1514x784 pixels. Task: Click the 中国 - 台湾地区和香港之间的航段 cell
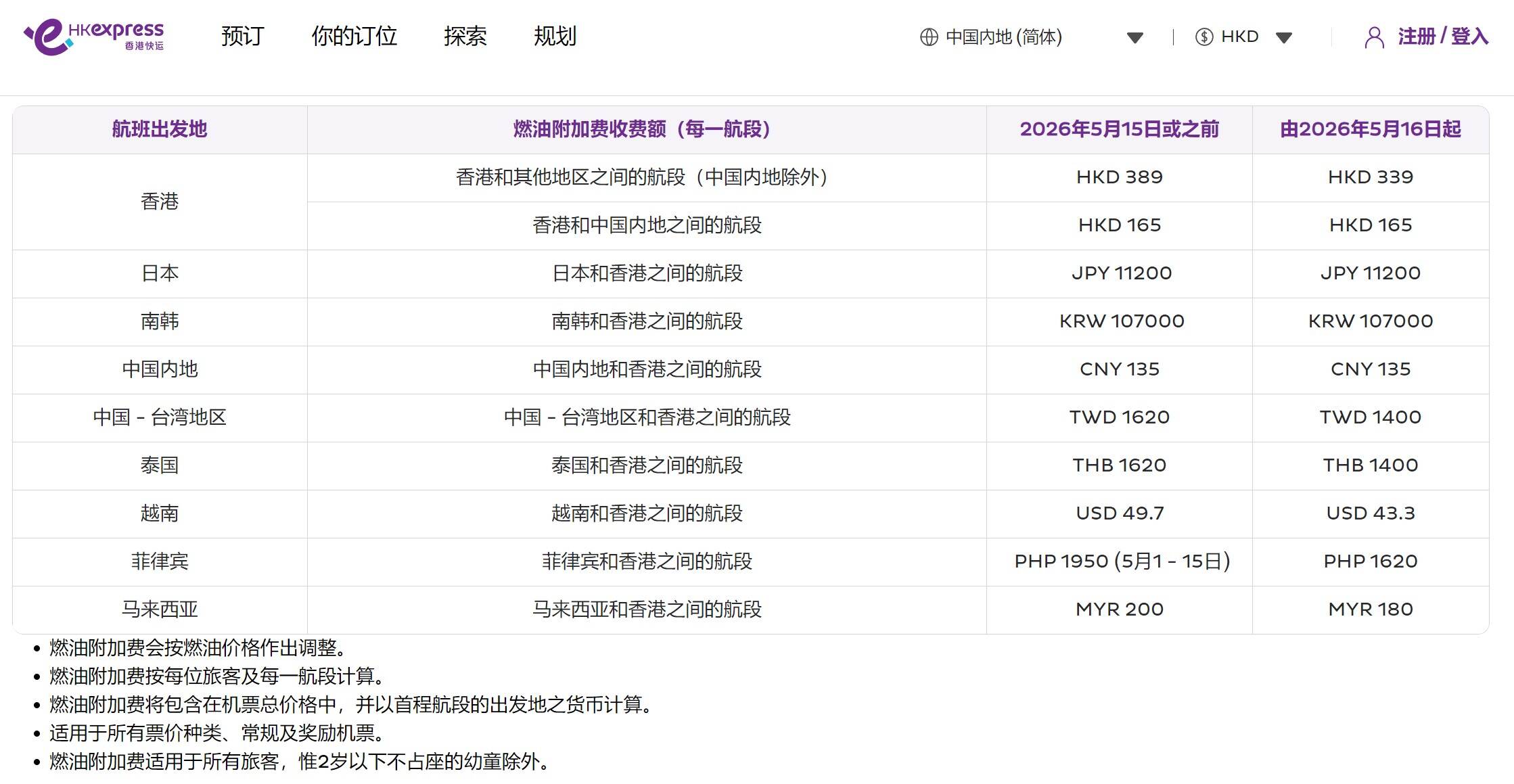pyautogui.click(x=647, y=417)
